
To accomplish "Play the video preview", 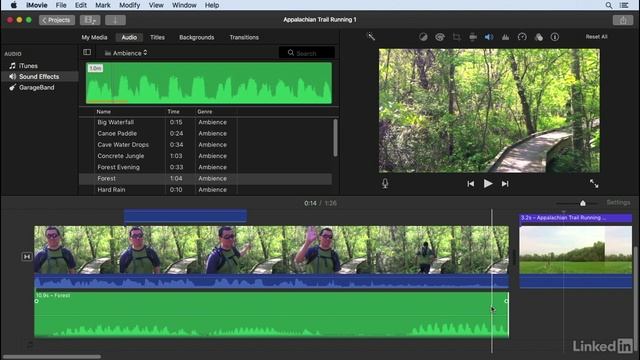I will 488,184.
